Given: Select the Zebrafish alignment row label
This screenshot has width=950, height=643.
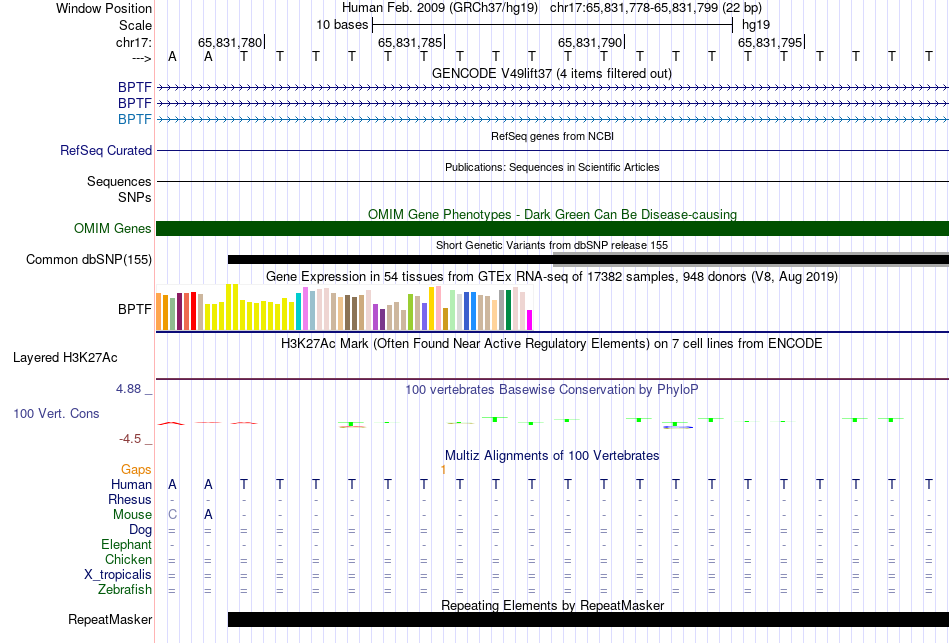Looking at the screenshot, I should click(x=125, y=589).
